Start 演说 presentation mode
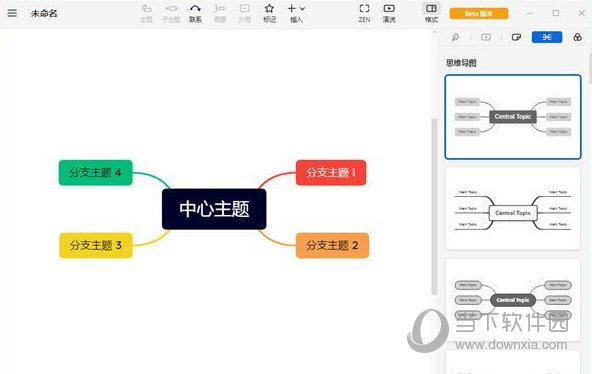The image size is (592, 374). point(389,13)
